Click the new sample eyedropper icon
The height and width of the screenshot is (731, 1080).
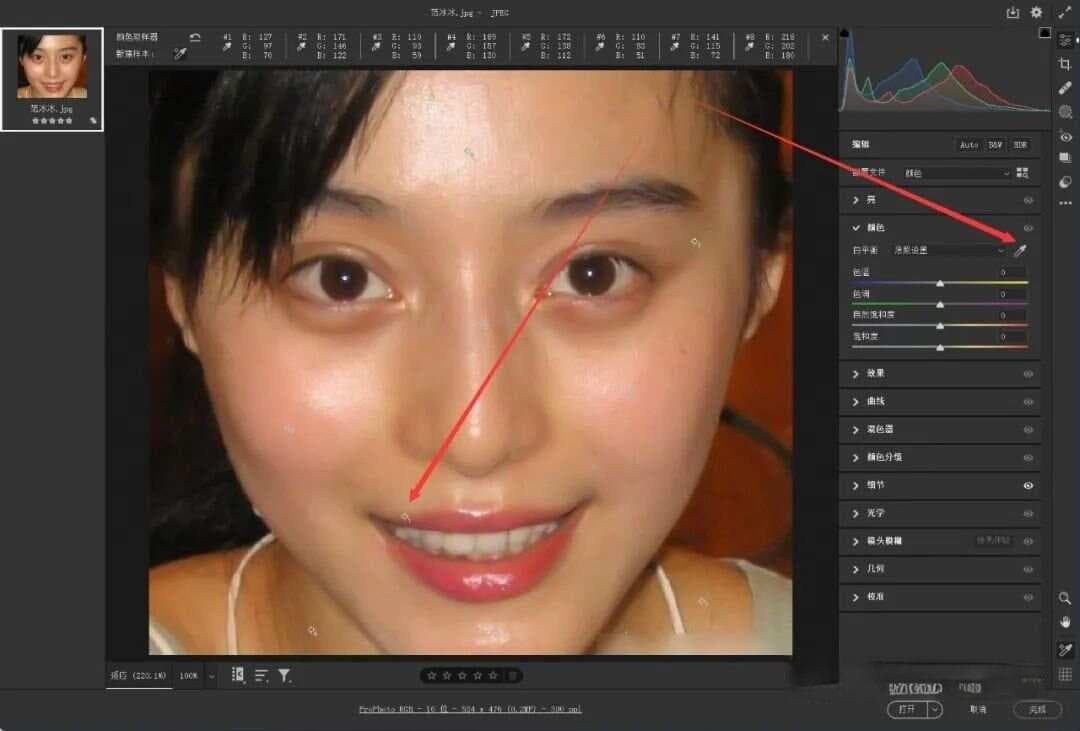tap(180, 54)
